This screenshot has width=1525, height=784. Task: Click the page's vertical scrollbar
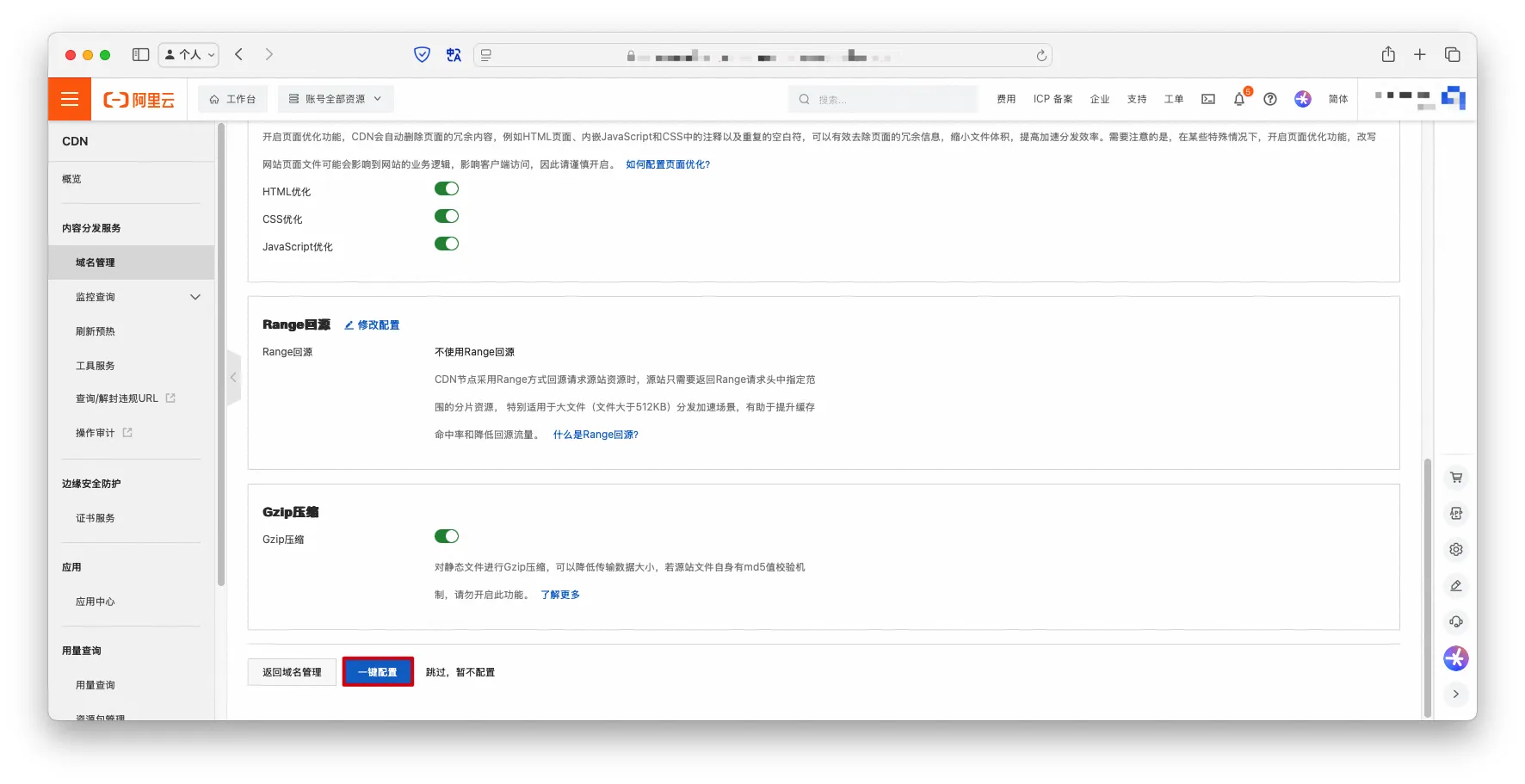pos(1427,585)
